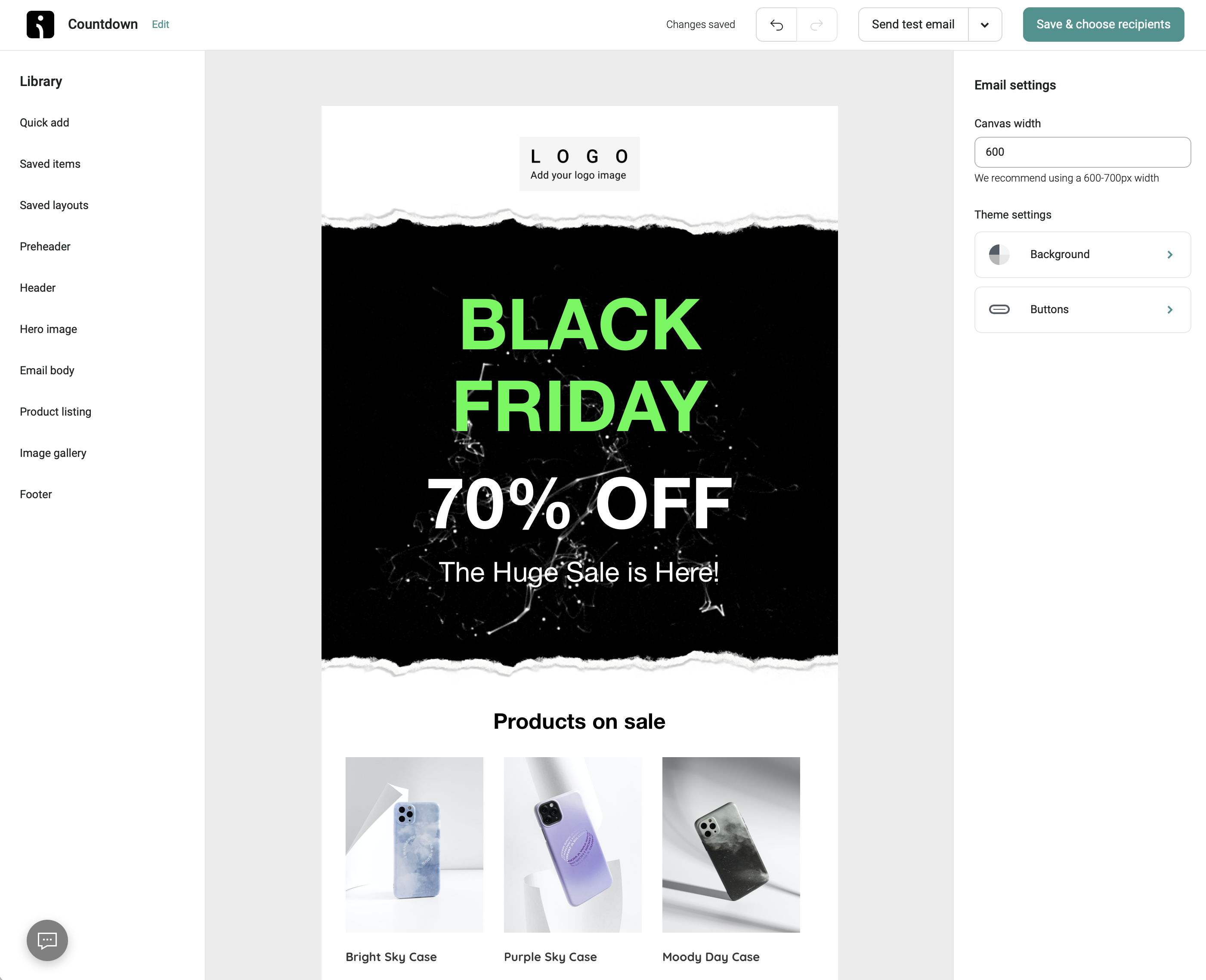The image size is (1206, 980).
Task: Expand the Buttons settings chevron
Action: [1169, 309]
